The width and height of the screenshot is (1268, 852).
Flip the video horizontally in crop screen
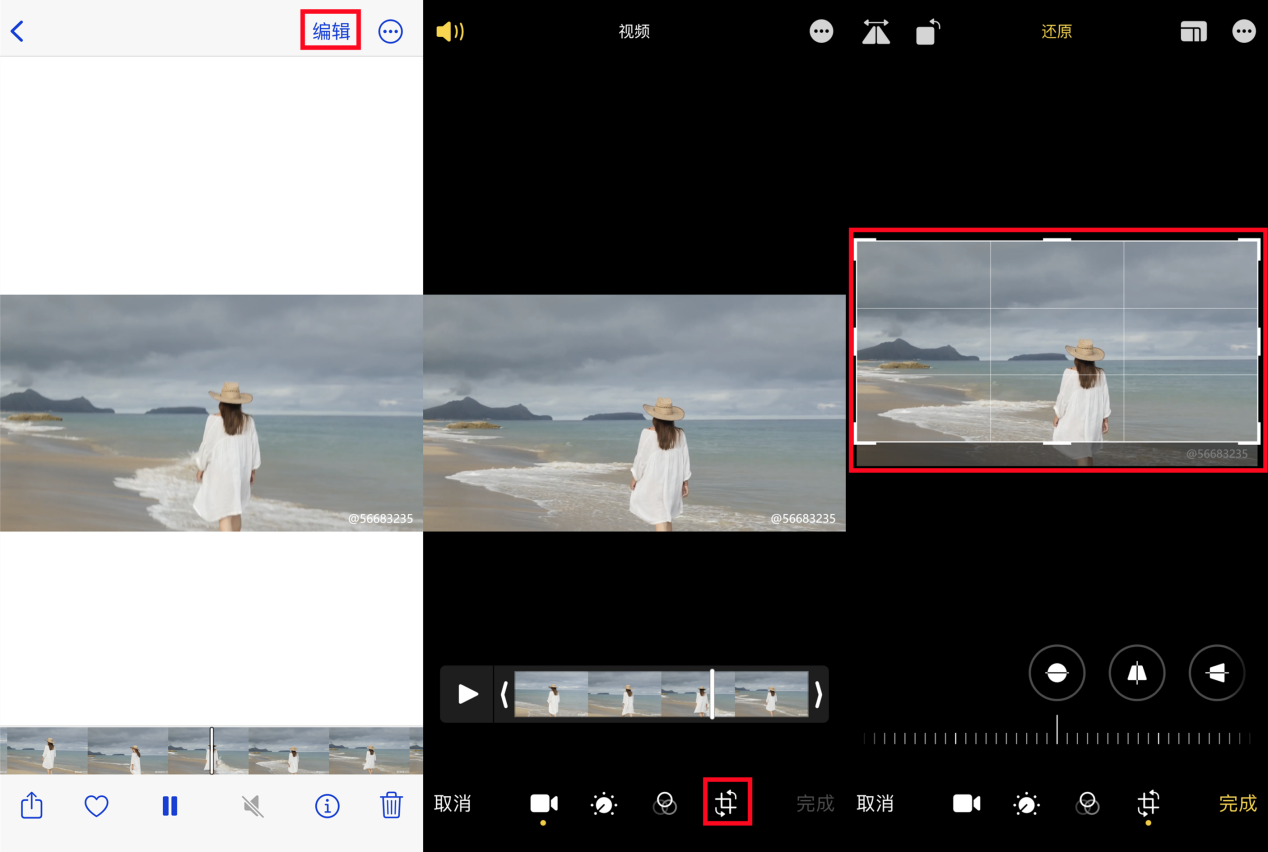click(876, 33)
